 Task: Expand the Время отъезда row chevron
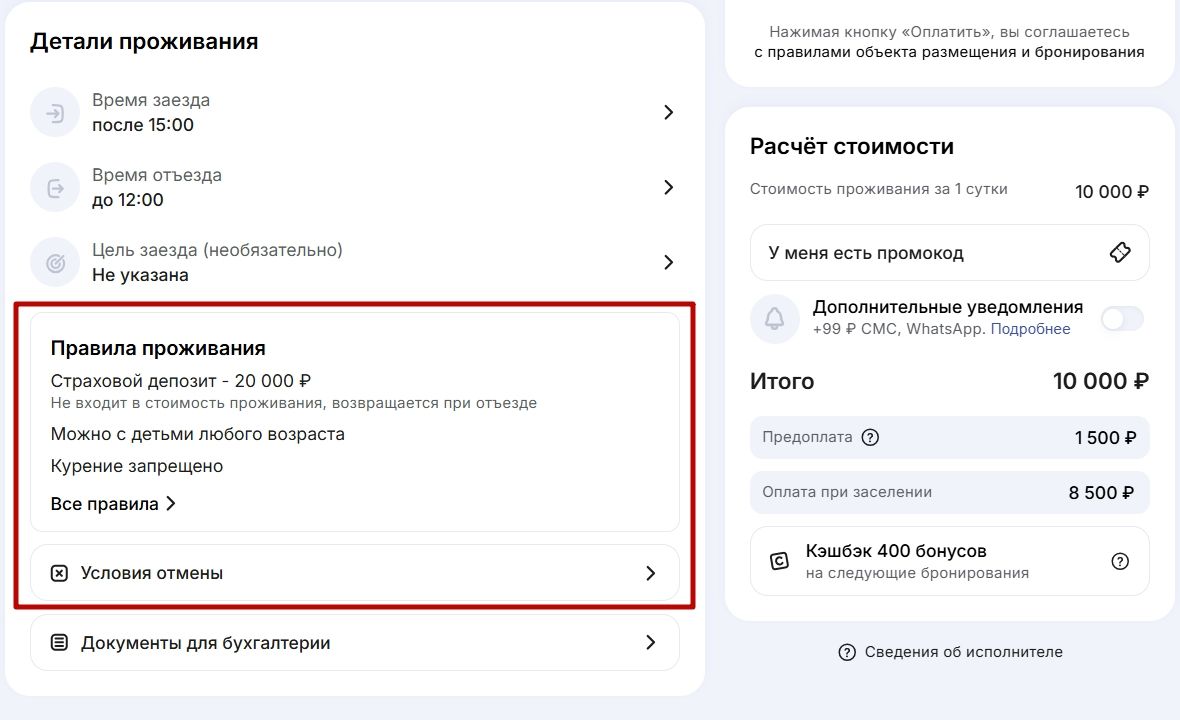coord(669,188)
